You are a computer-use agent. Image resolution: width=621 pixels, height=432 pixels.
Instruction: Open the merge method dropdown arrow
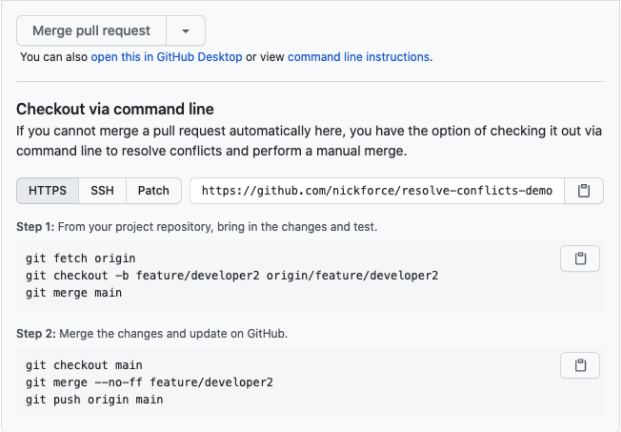click(x=186, y=31)
